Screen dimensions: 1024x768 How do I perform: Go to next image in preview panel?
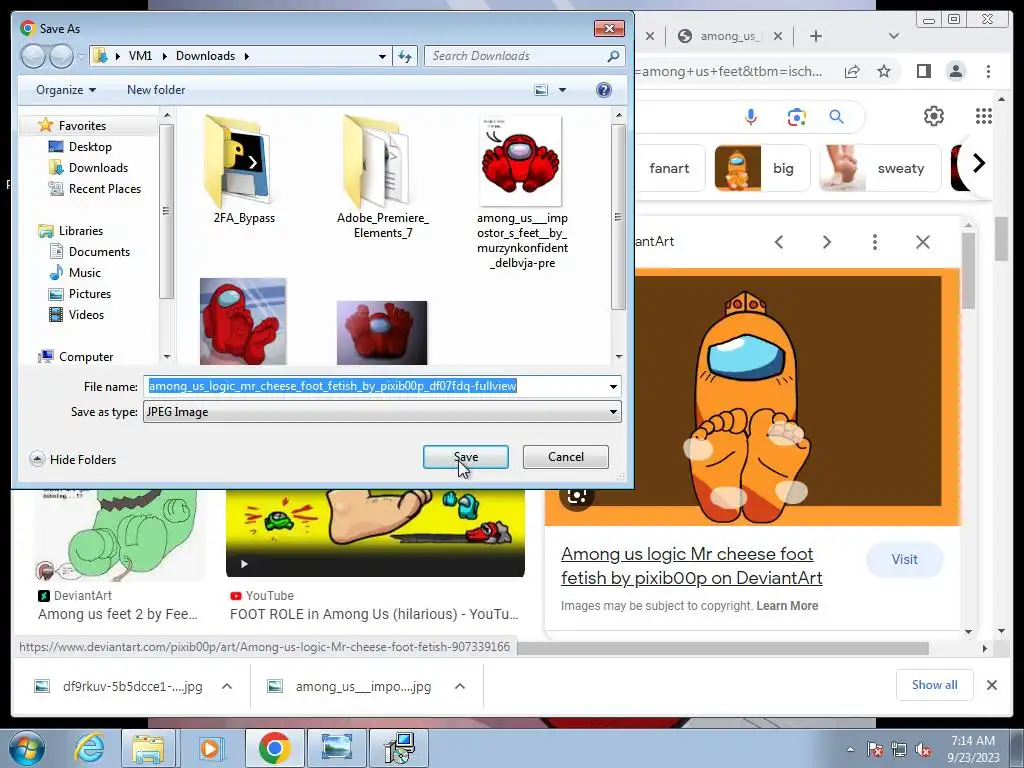pyautogui.click(x=827, y=242)
